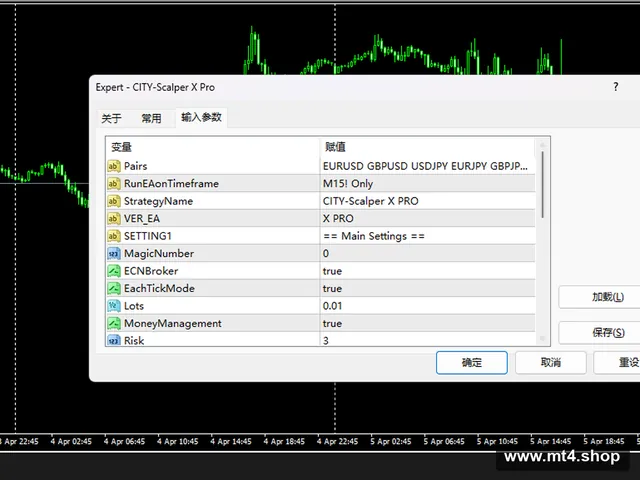Click the 赋值 column header
This screenshot has height=480, width=640.
pos(427,147)
